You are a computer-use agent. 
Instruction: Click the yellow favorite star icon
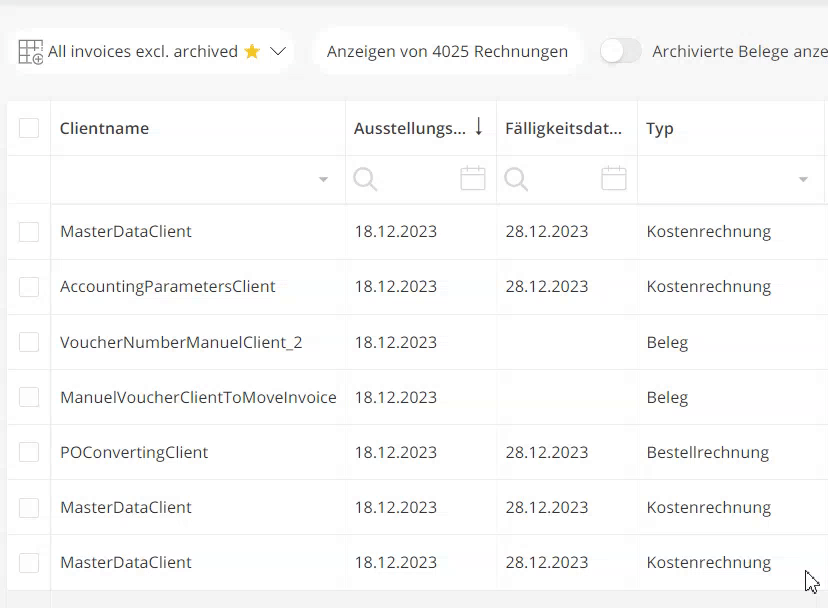tap(252, 51)
